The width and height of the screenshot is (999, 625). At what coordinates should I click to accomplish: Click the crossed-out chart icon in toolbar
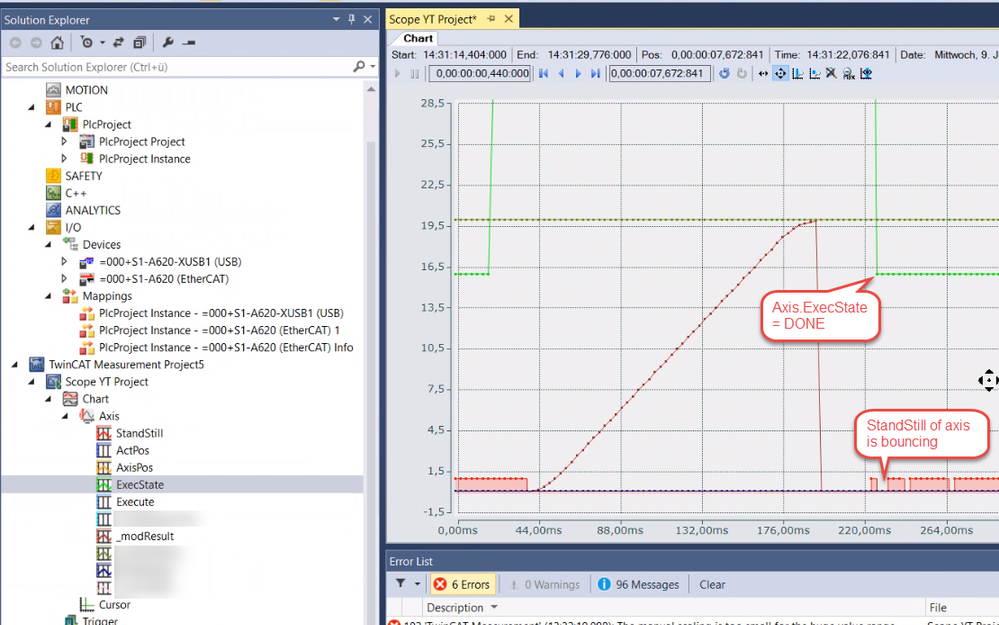click(831, 74)
